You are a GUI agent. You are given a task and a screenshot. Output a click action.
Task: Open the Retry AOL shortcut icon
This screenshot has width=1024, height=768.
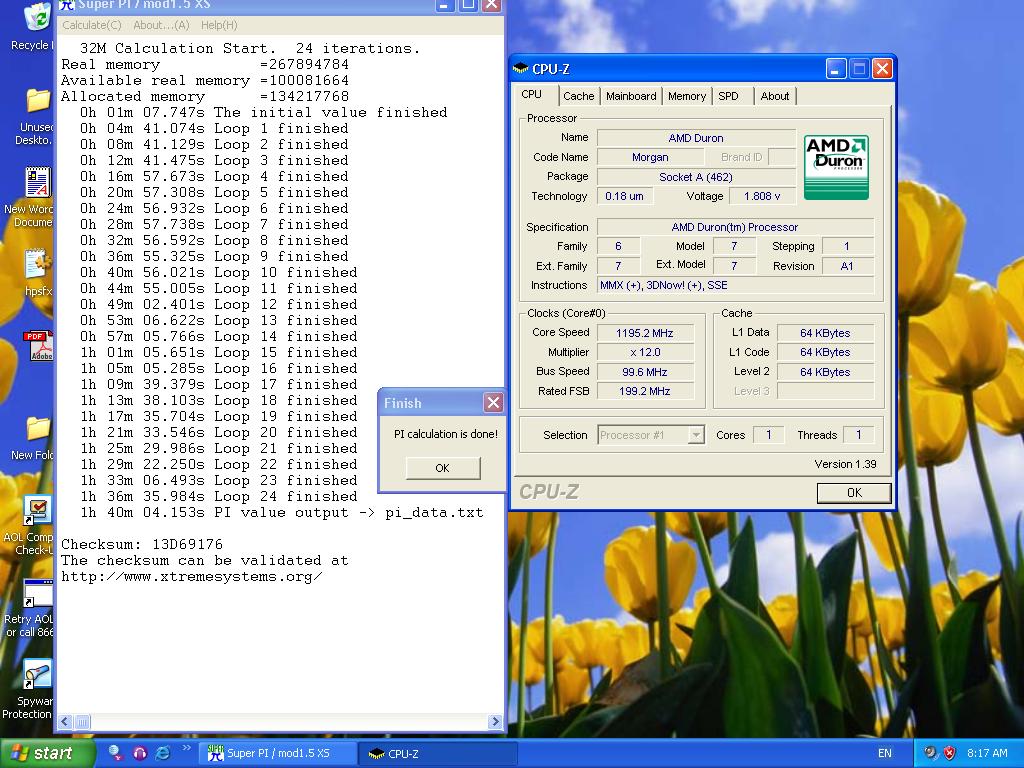tap(38, 593)
